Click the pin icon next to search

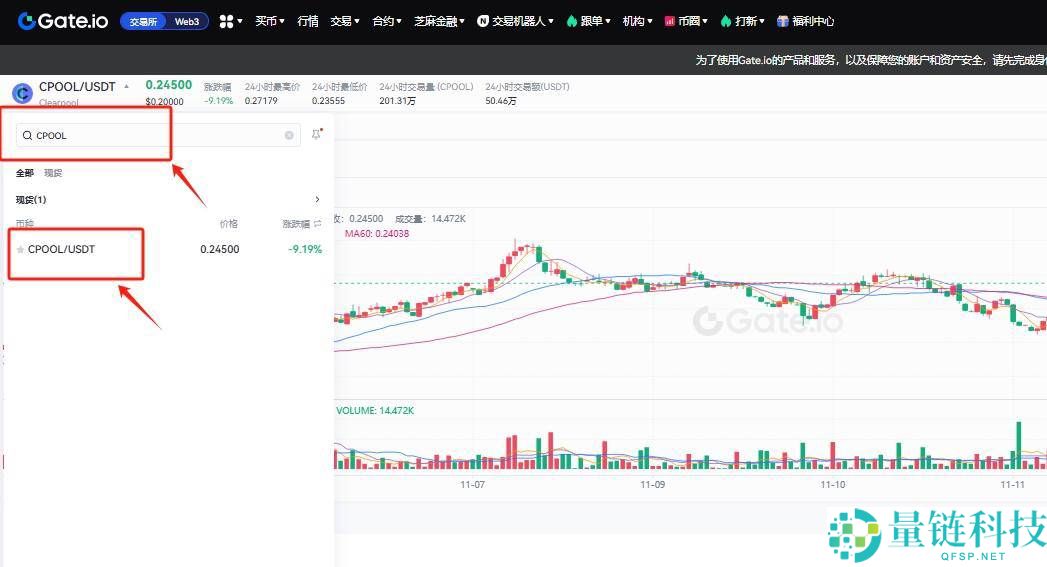pos(317,134)
